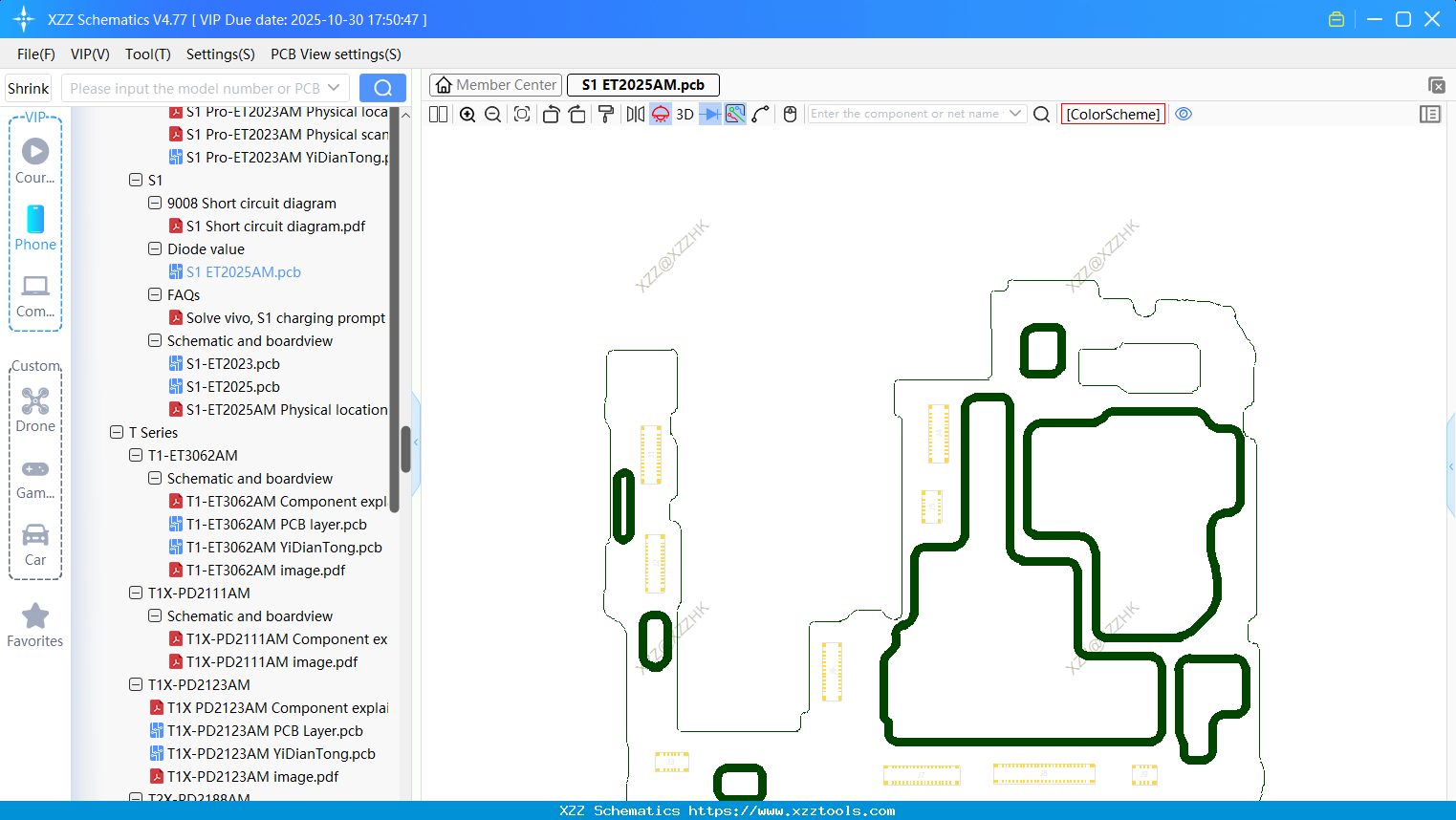
Task: Open T1X-PD2111AM image.pdf
Action: point(272,662)
